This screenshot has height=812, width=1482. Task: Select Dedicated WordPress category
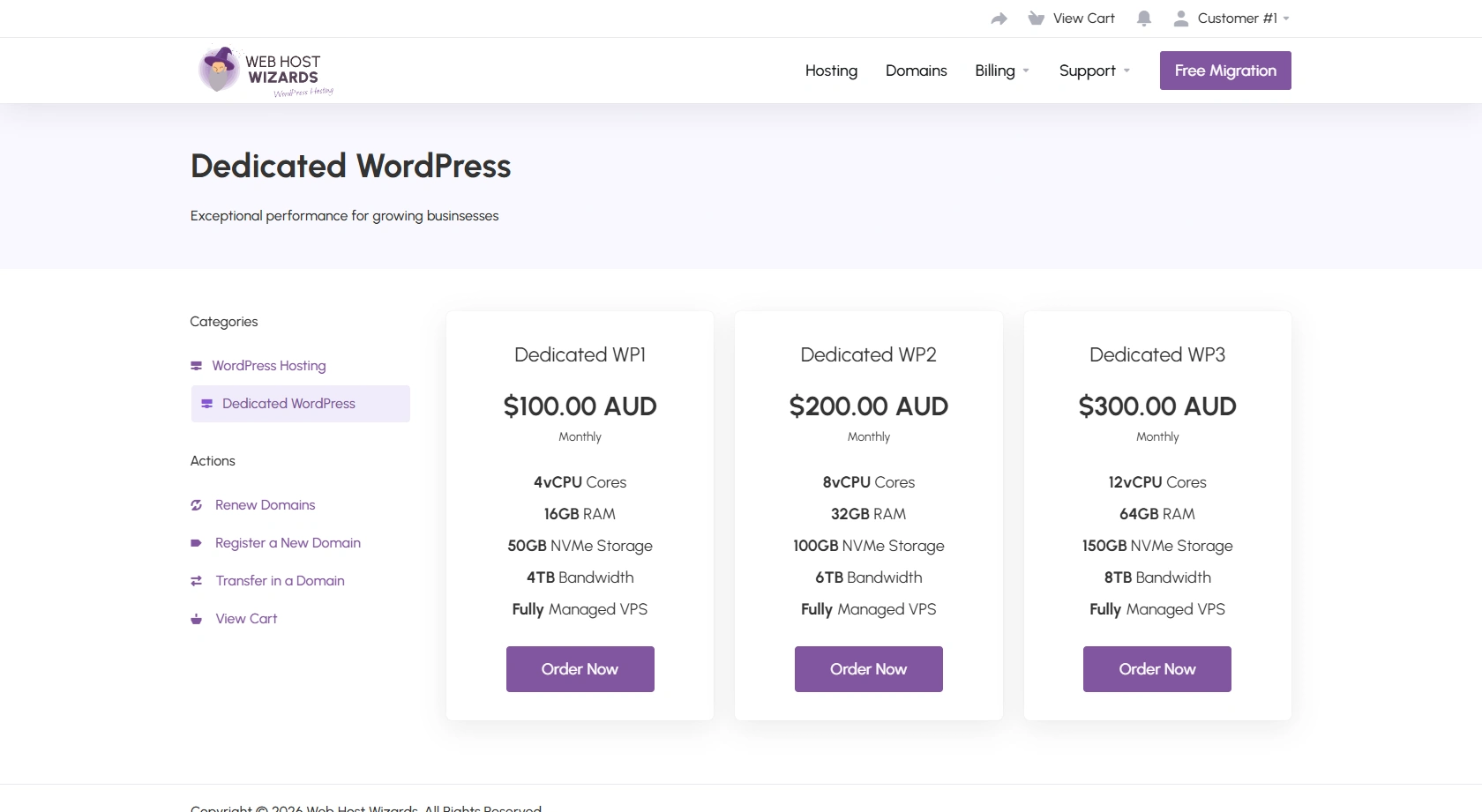[301, 404]
